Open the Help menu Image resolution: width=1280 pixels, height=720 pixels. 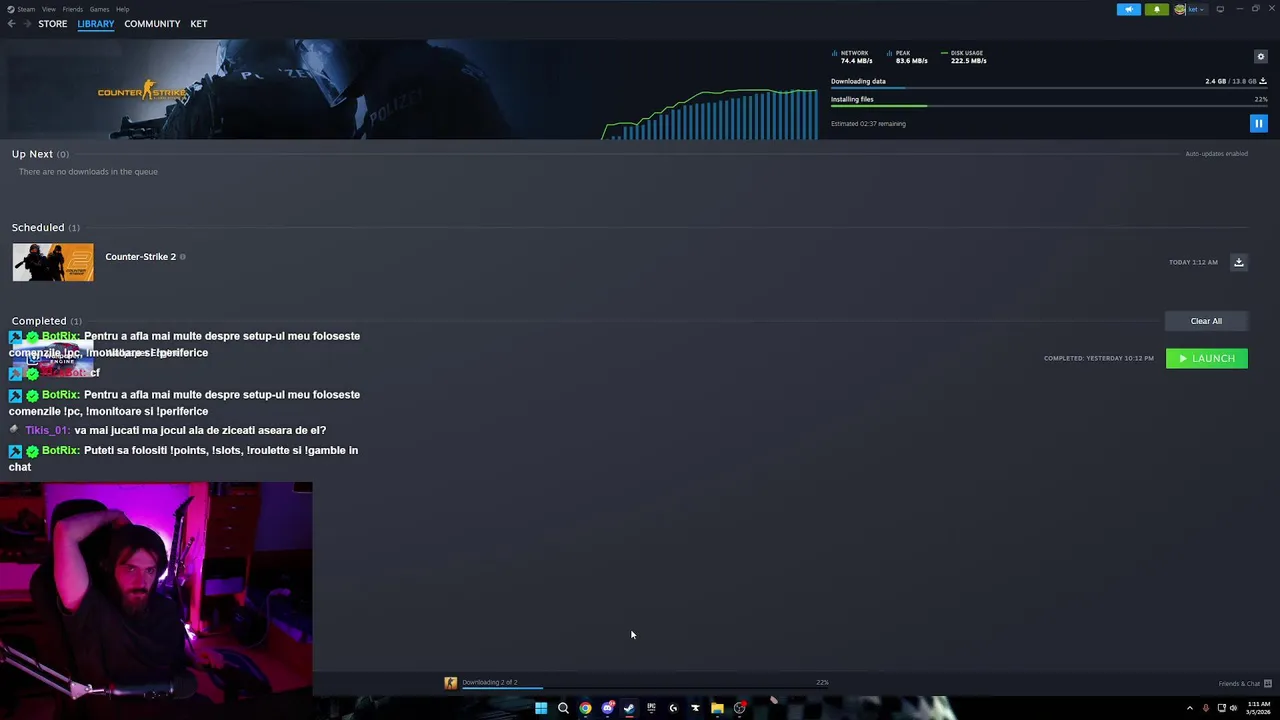tap(122, 9)
